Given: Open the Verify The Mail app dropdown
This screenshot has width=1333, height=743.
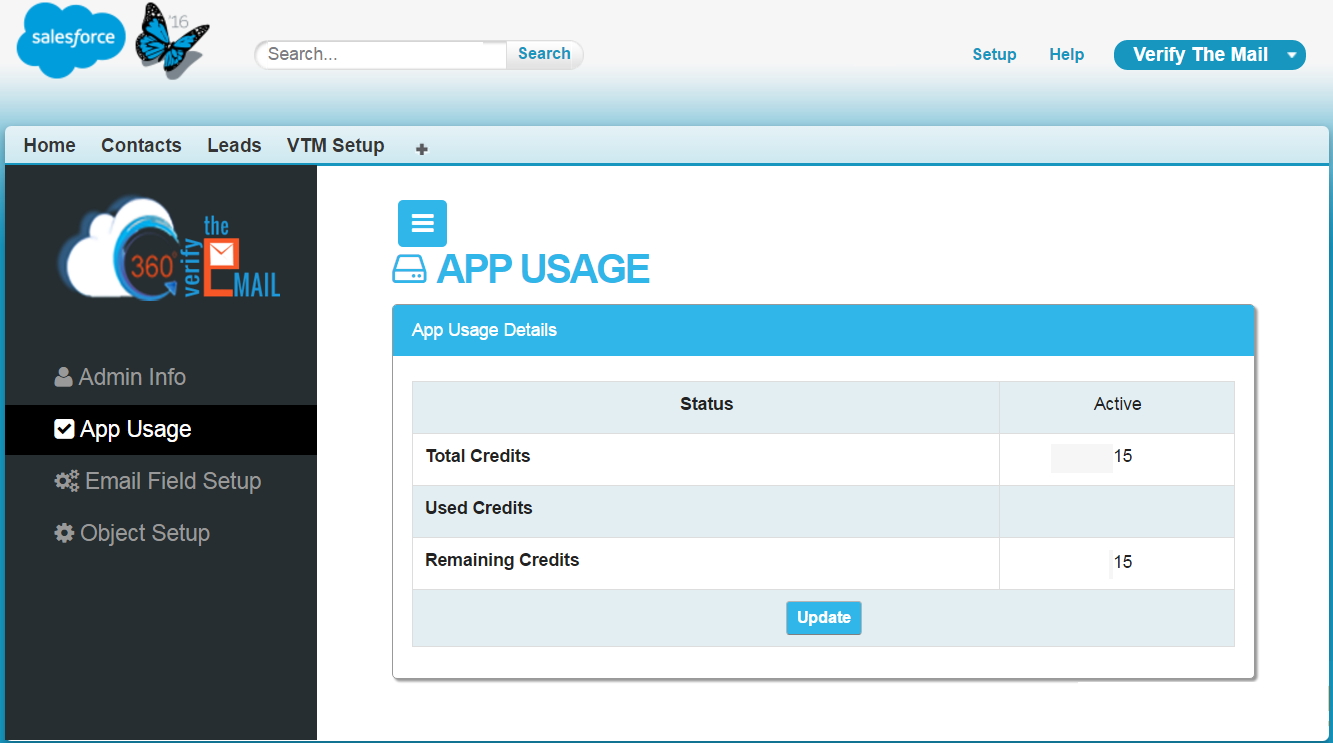Looking at the screenshot, I should (1209, 55).
